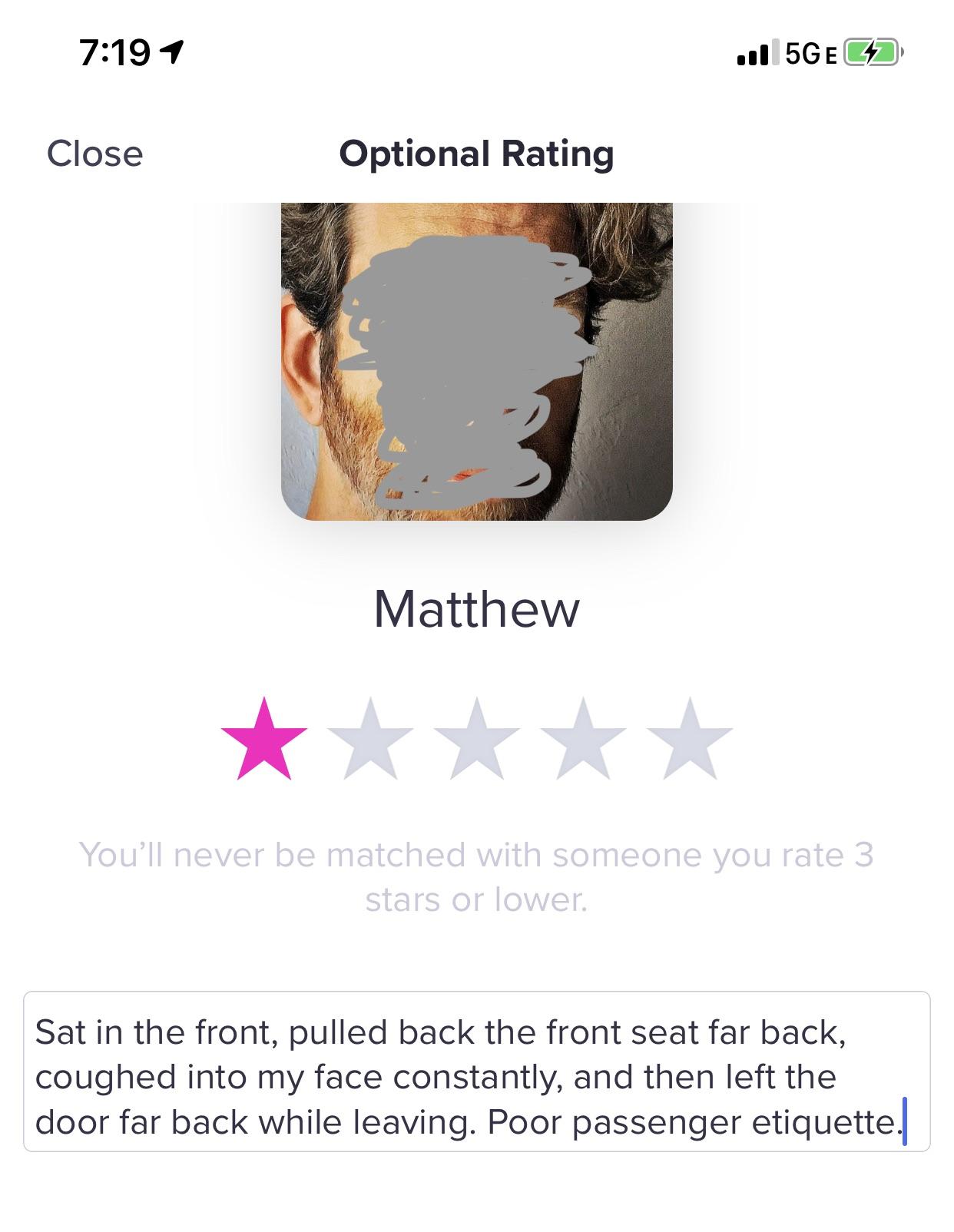Tap the first pink star
The height and width of the screenshot is (1232, 954).
pos(263,739)
